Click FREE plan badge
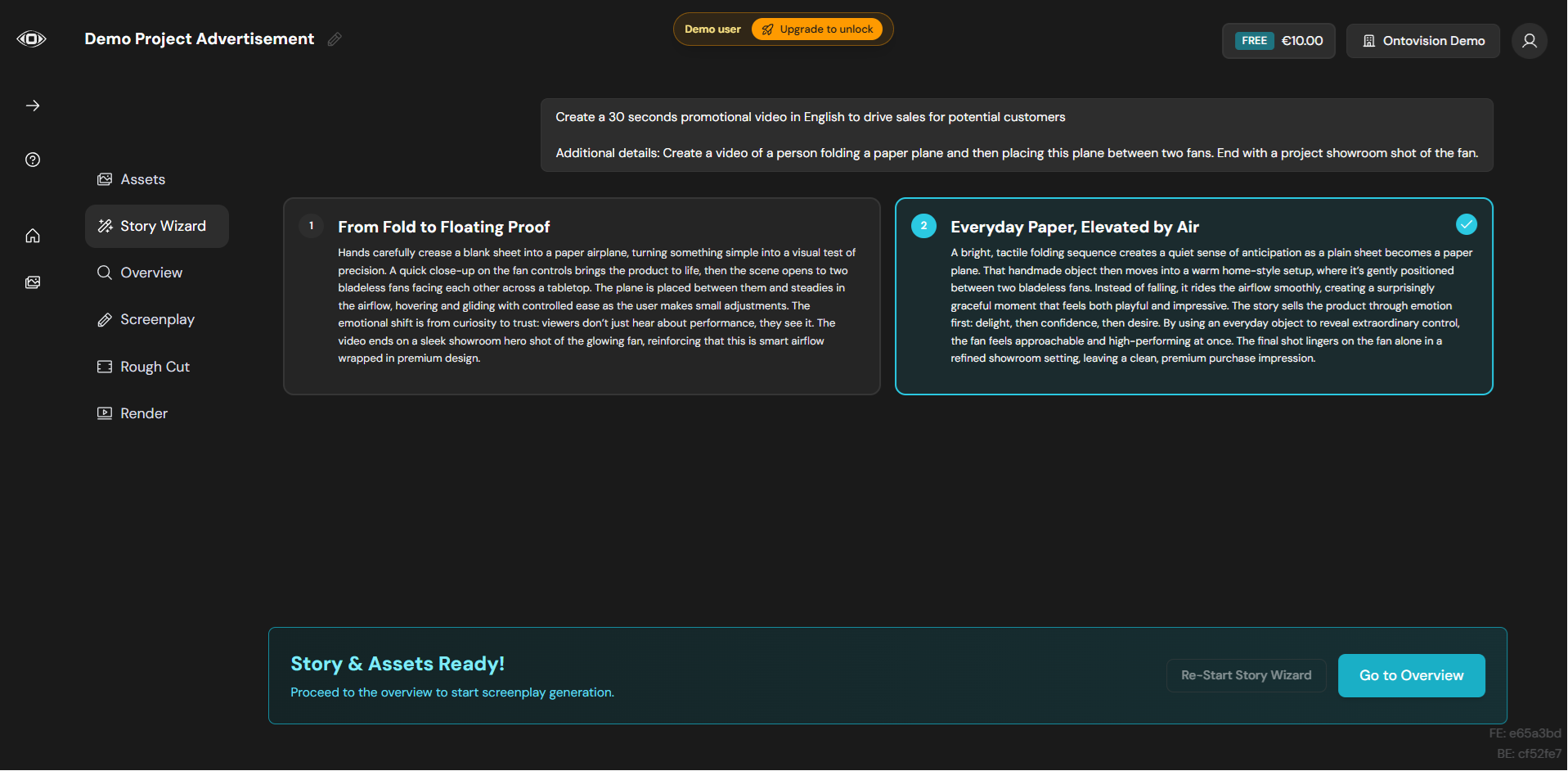The image size is (1568, 771). pos(1254,41)
